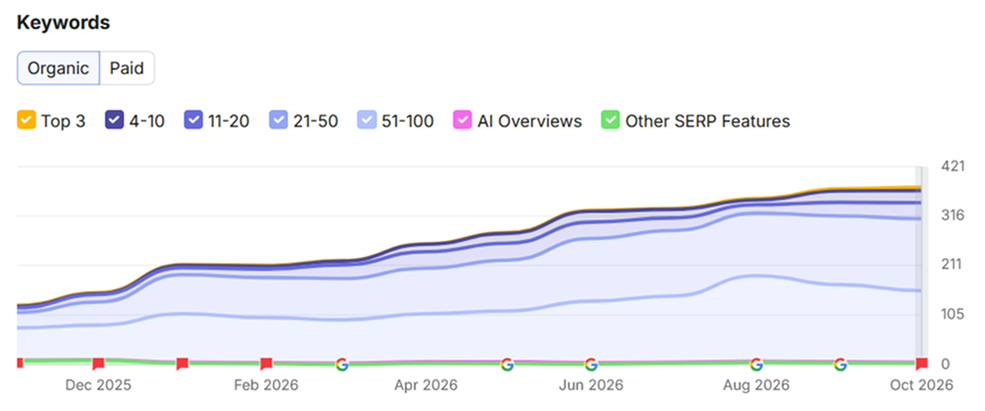Screen dimensions: 985x411
Task: Toggle the 4-10 positions checkbox
Action: coord(114,121)
